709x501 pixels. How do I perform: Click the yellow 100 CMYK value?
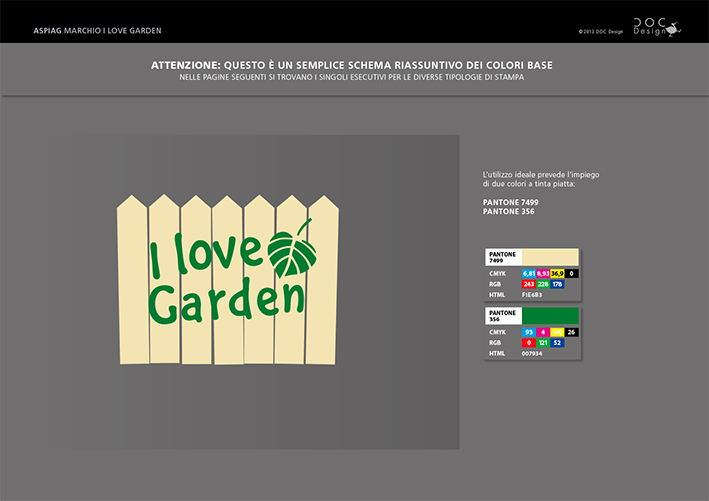557,332
